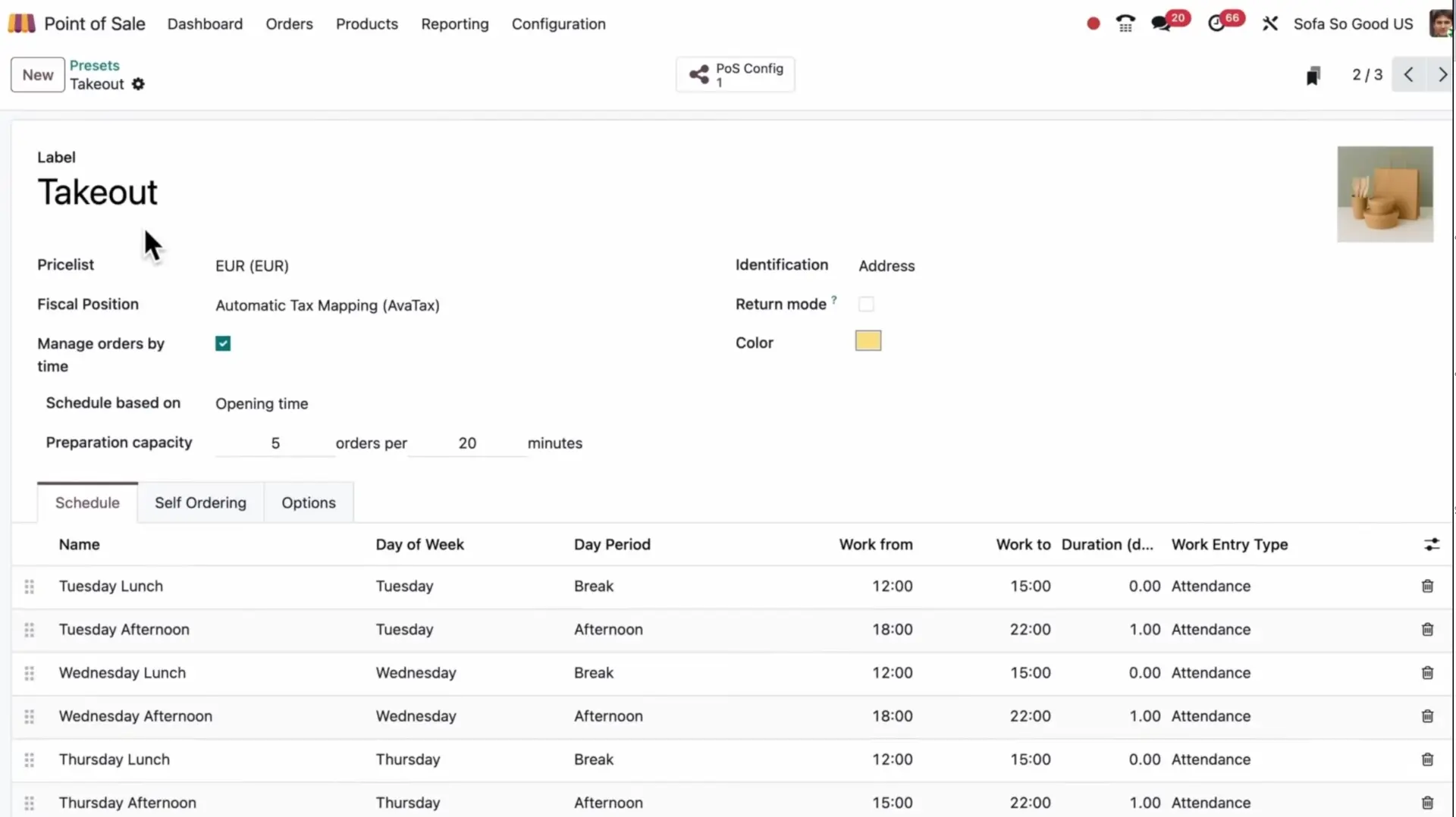Image resolution: width=1456 pixels, height=817 pixels.
Task: Create a record with the New button
Action: click(36, 74)
